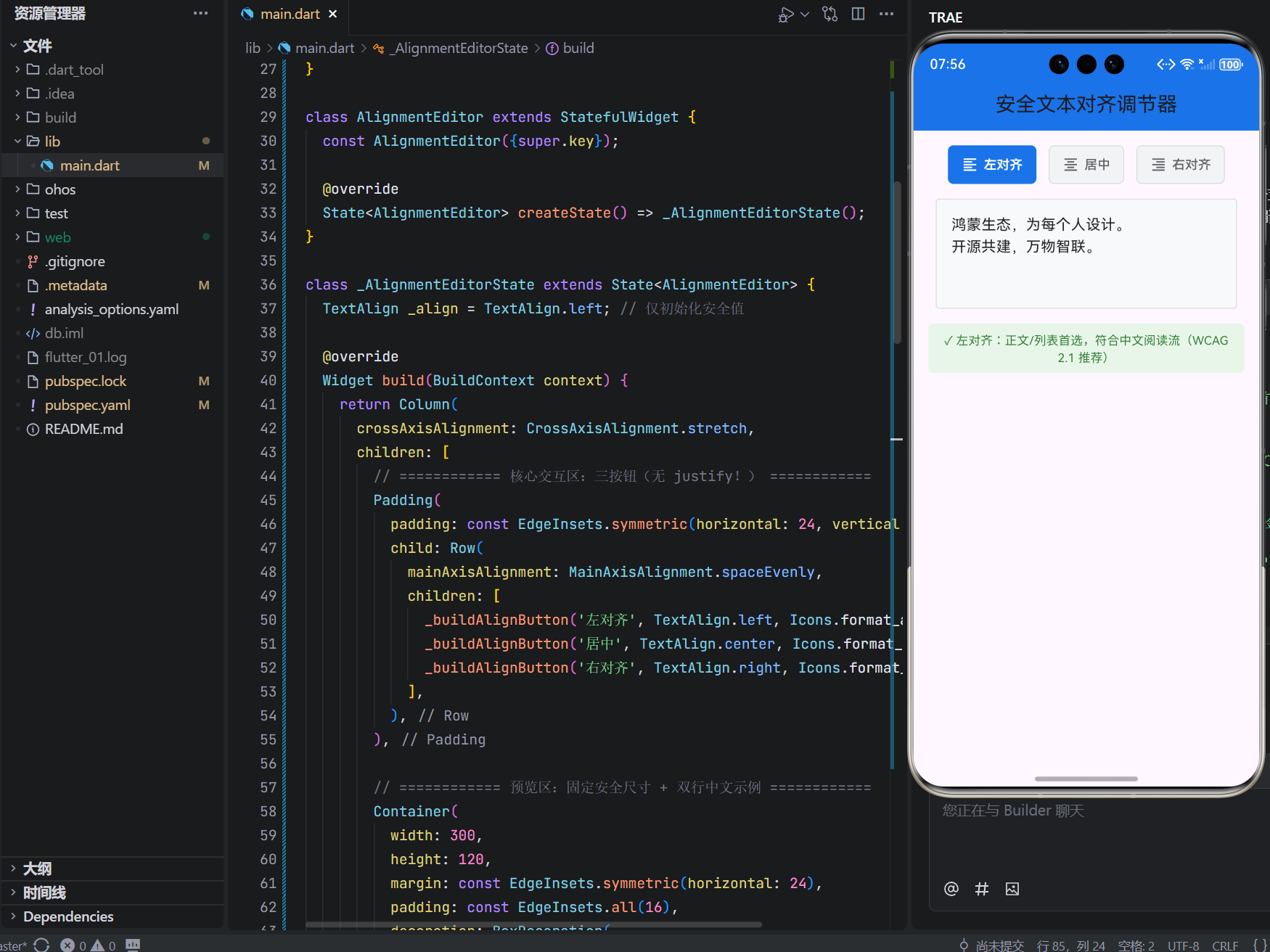Click the main.dart breadcrumb item

click(324, 48)
